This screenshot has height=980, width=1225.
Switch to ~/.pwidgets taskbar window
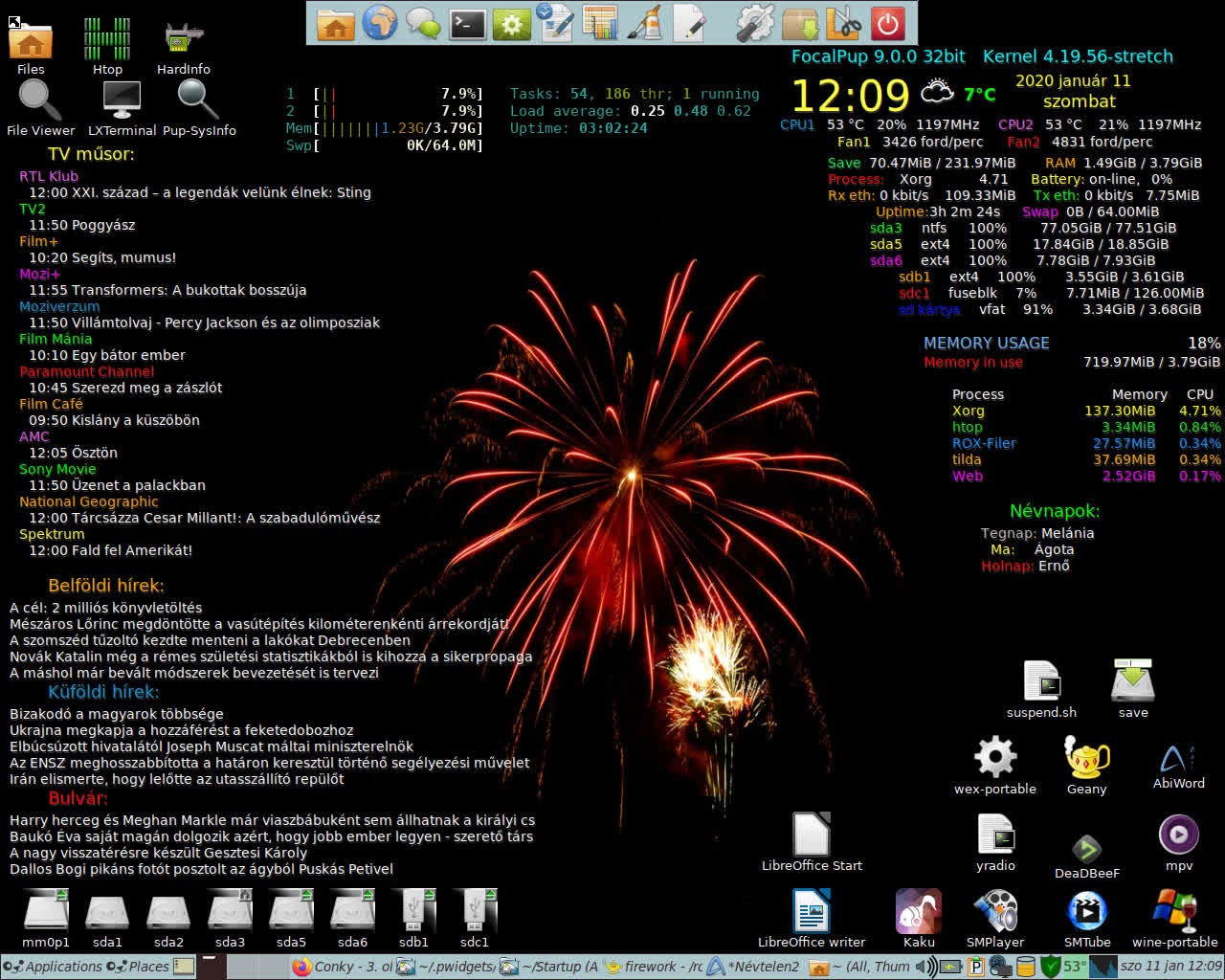pos(445,967)
